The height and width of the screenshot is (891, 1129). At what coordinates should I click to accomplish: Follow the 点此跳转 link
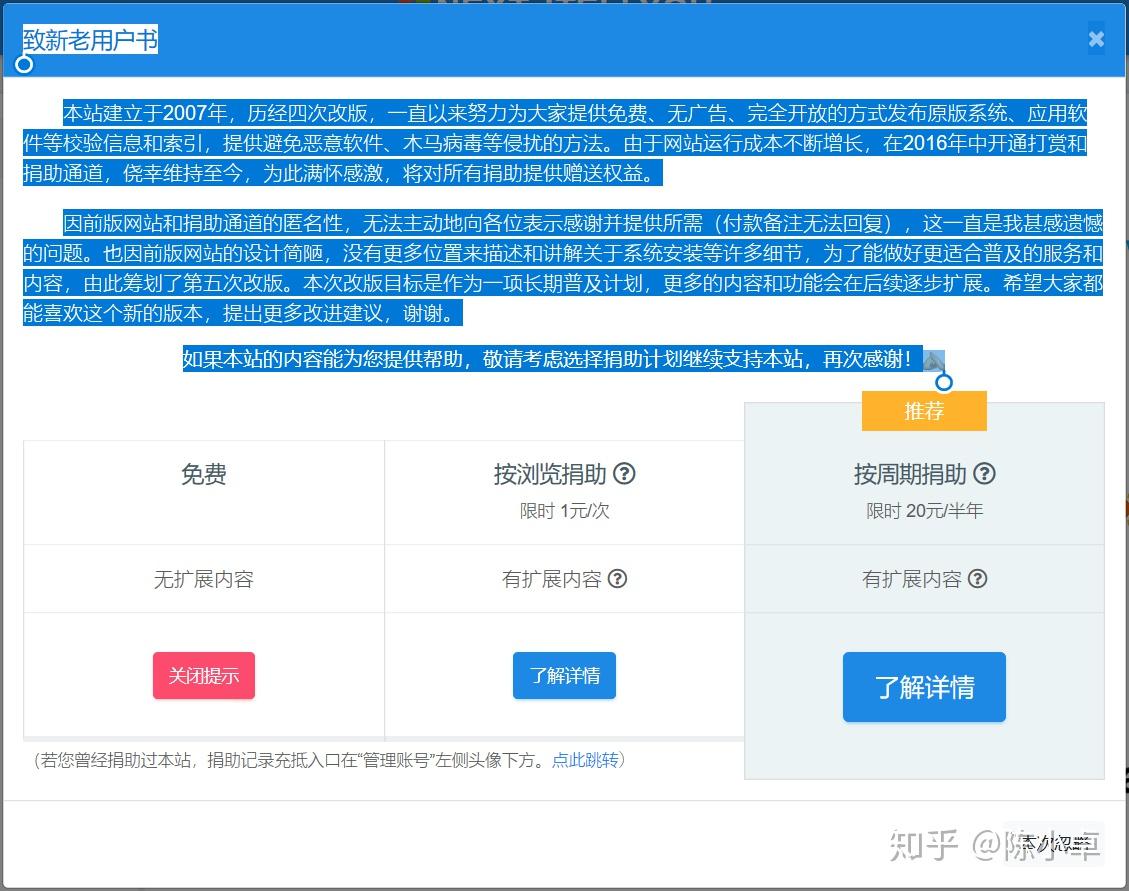tap(585, 760)
